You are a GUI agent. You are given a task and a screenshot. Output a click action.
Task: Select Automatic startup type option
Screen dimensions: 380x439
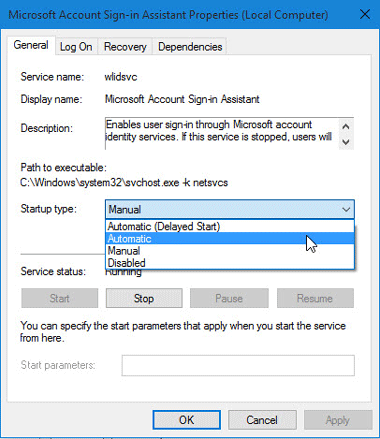pyautogui.click(x=230, y=238)
